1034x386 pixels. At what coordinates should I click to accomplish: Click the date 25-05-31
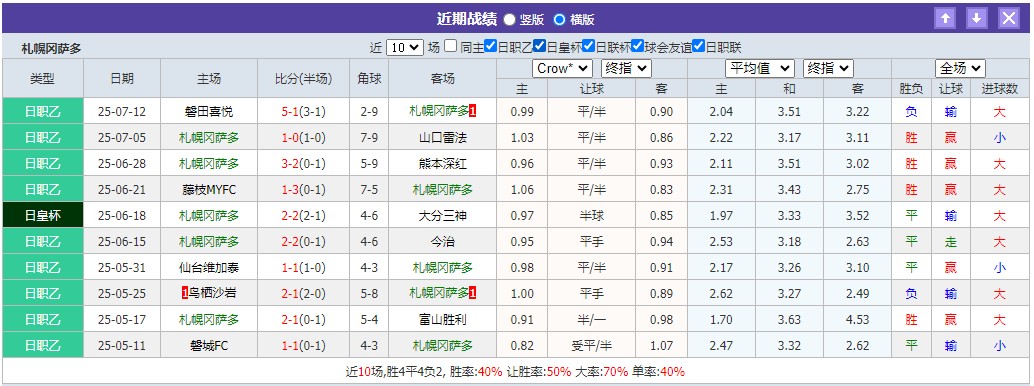(121, 268)
